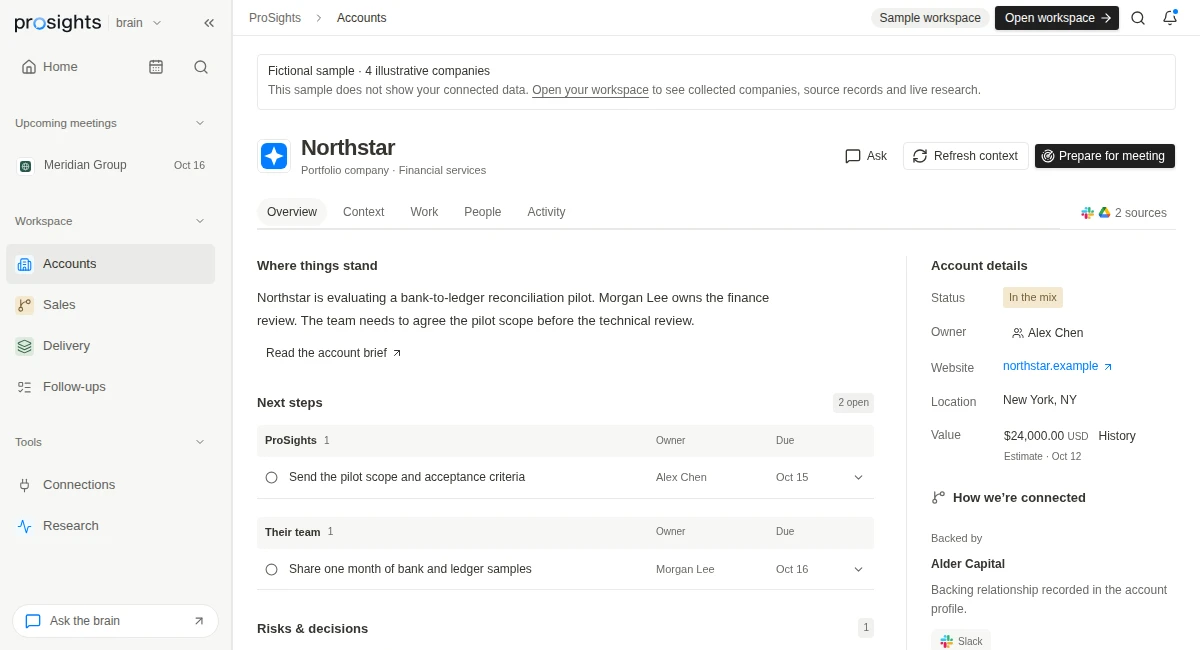Click the Prepare for meeting button
The width and height of the screenshot is (1200, 650).
[x=1105, y=156]
